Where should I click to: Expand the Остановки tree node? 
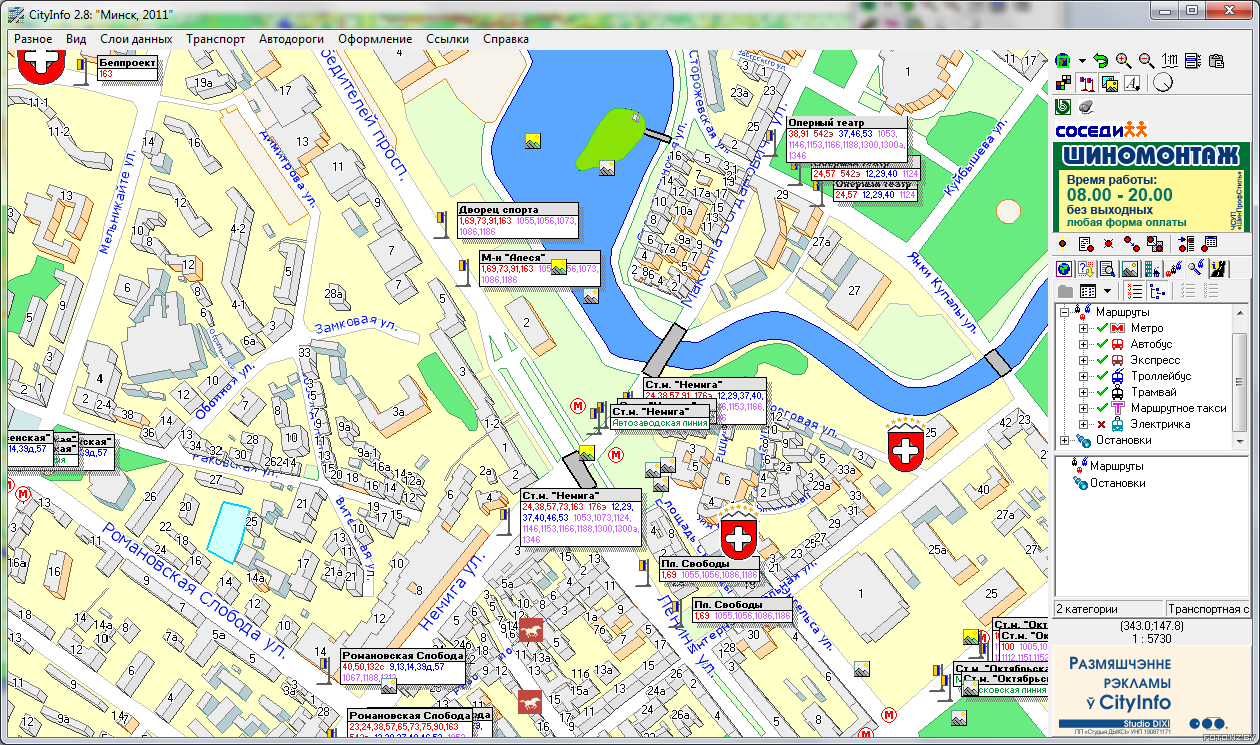(x=1064, y=440)
